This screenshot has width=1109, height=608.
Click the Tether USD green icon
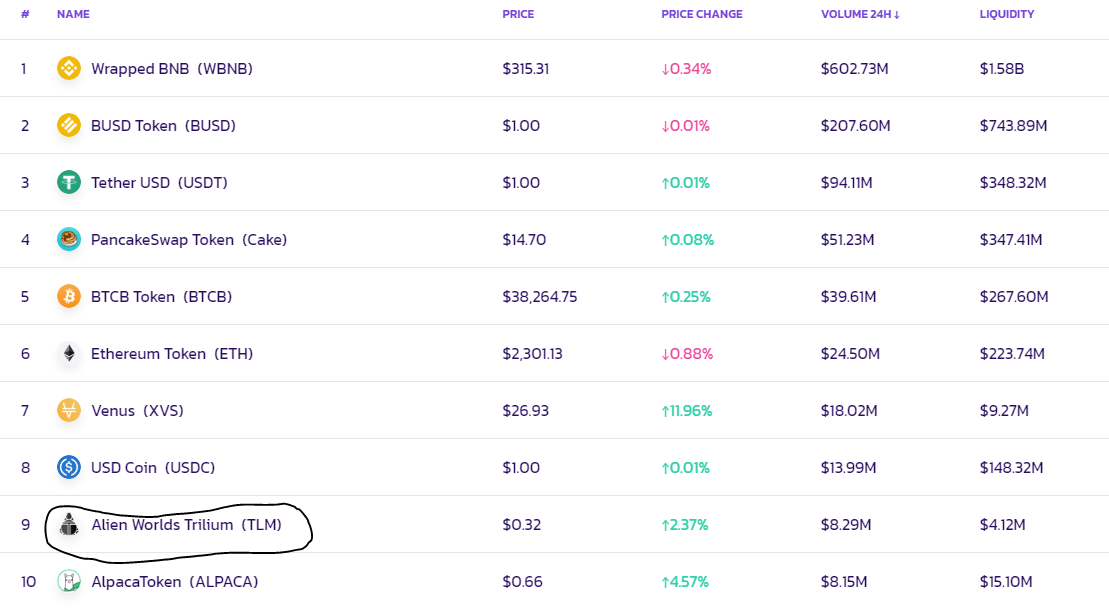point(69,182)
